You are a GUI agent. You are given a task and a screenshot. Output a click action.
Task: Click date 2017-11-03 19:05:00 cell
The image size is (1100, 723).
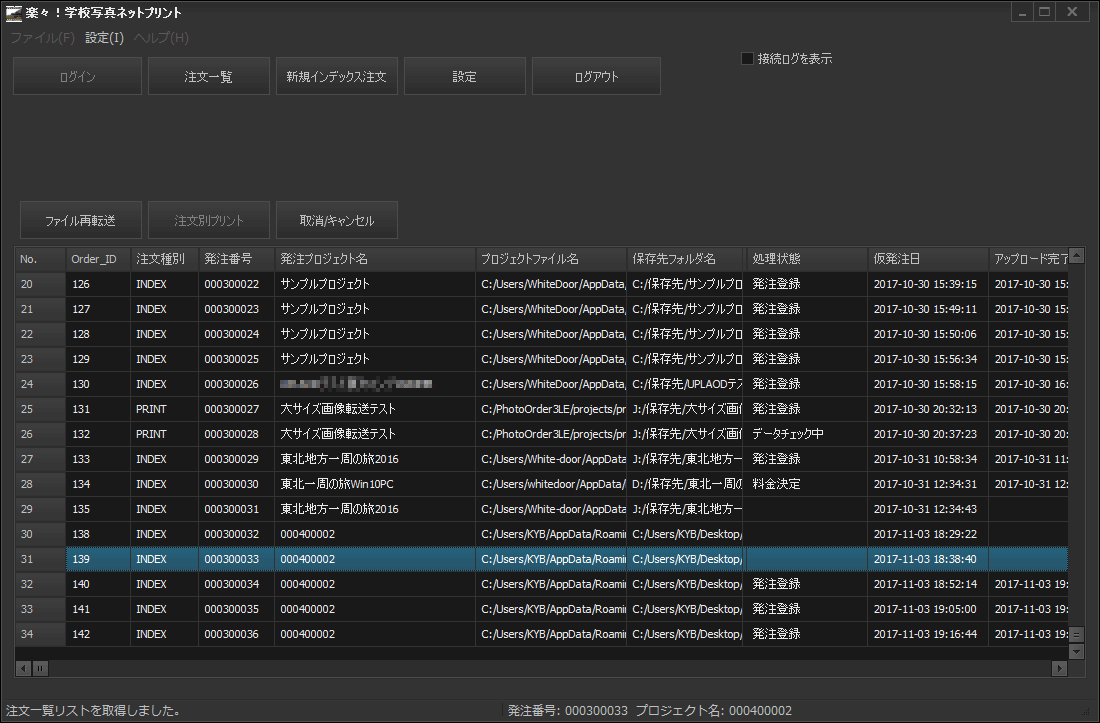[x=928, y=609]
